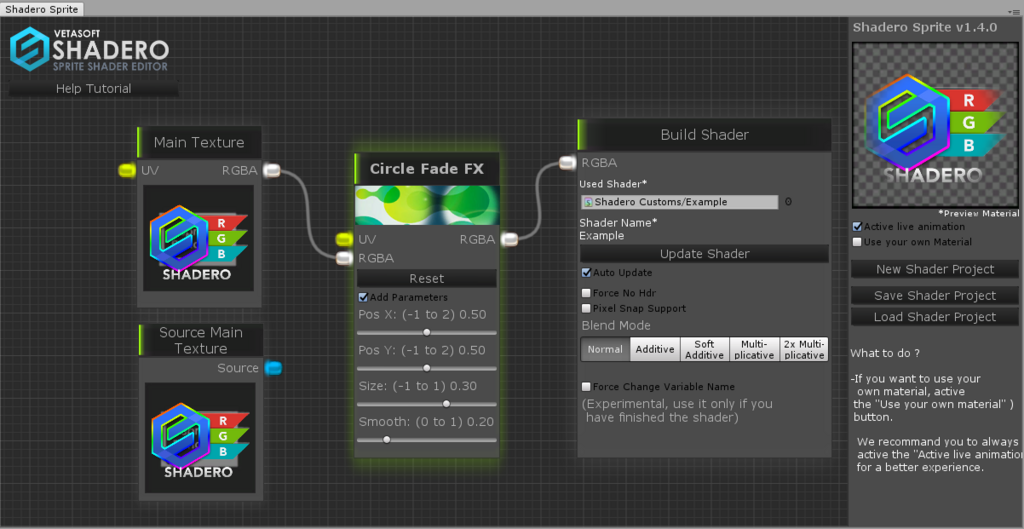Viewport: 1024px width, 529px height.
Task: Click the RGBA output port of Circle Fade FX
Action: point(509,240)
